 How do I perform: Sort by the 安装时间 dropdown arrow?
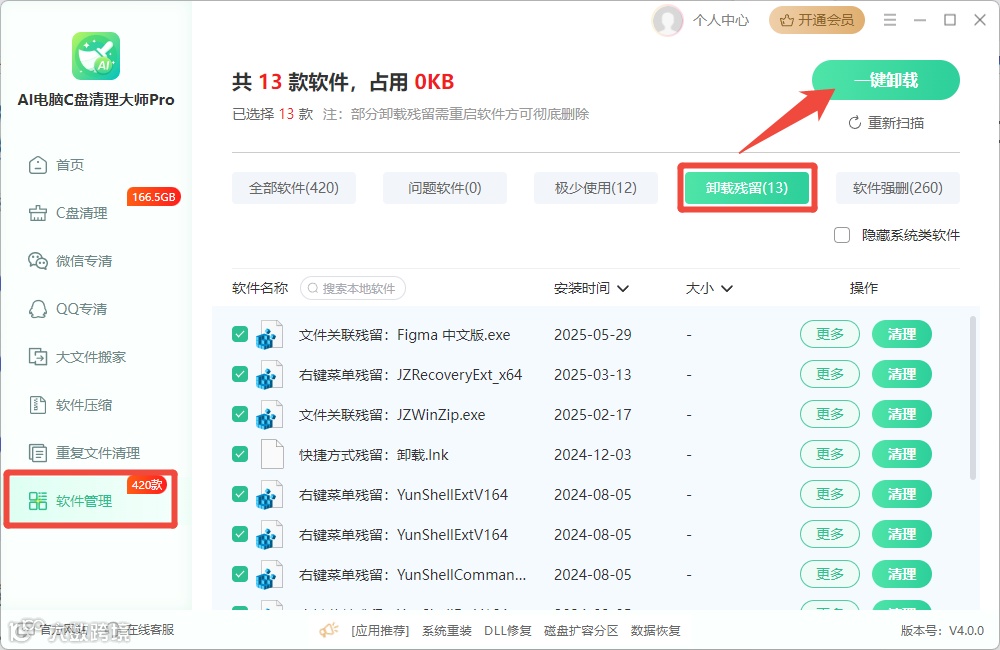(x=623, y=288)
